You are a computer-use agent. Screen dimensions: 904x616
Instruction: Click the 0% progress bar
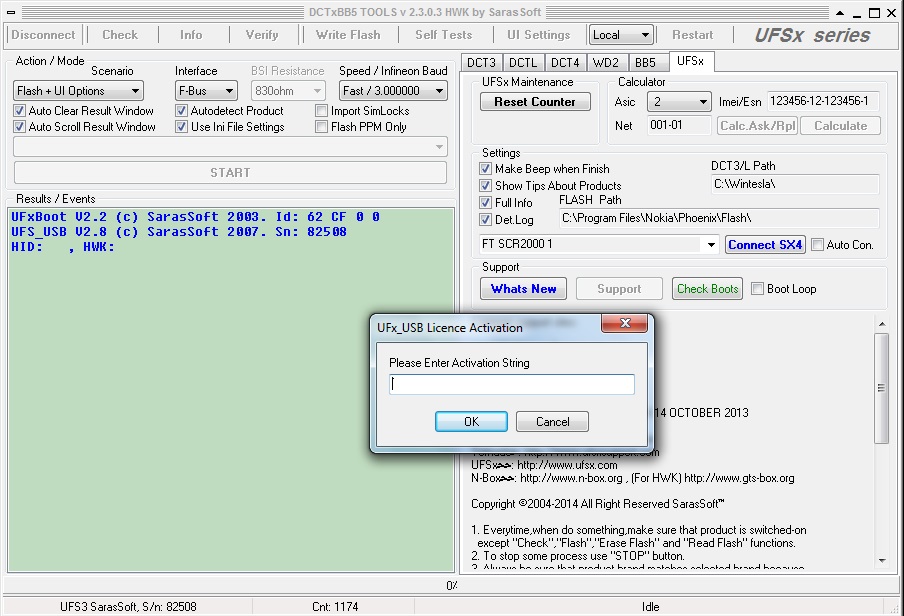pos(451,585)
